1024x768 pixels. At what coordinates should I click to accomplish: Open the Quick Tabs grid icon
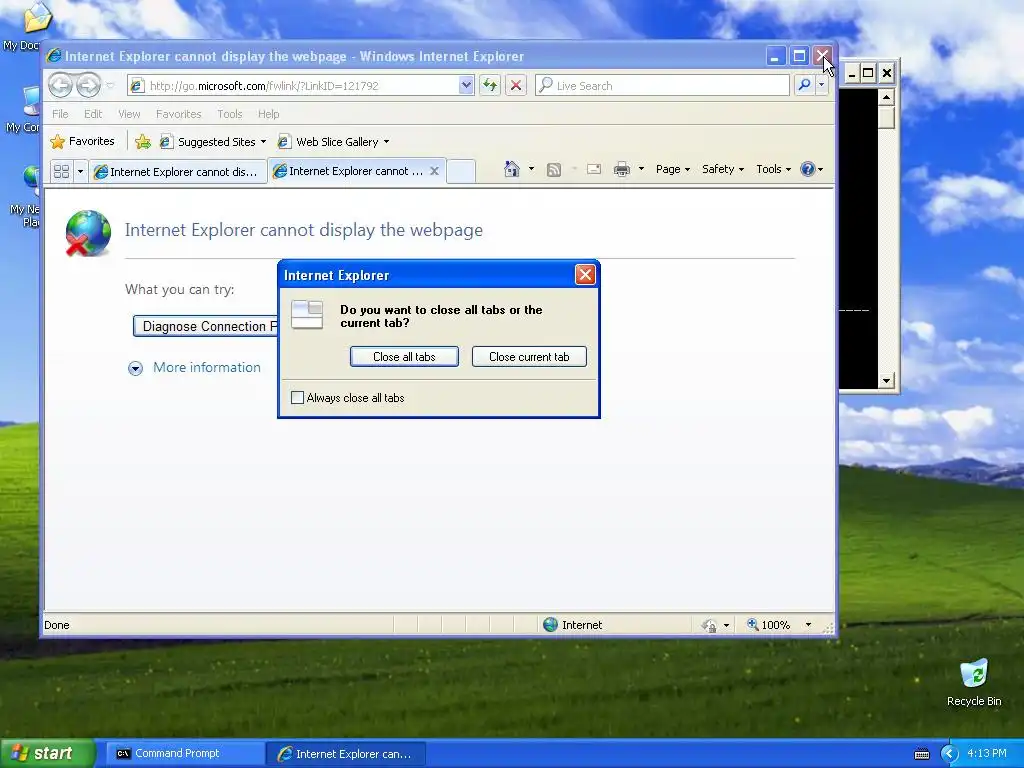(61, 172)
